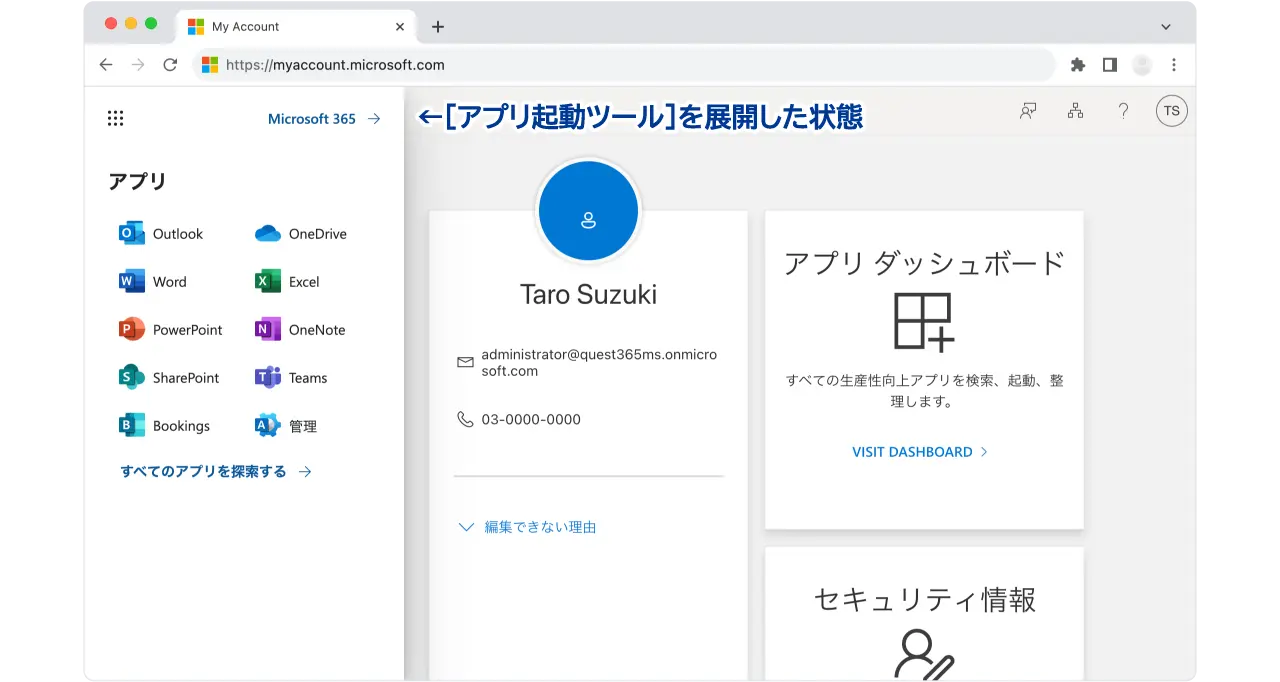Toggle the browser side panel icon
This screenshot has height=682, width=1280.
(1109, 64)
